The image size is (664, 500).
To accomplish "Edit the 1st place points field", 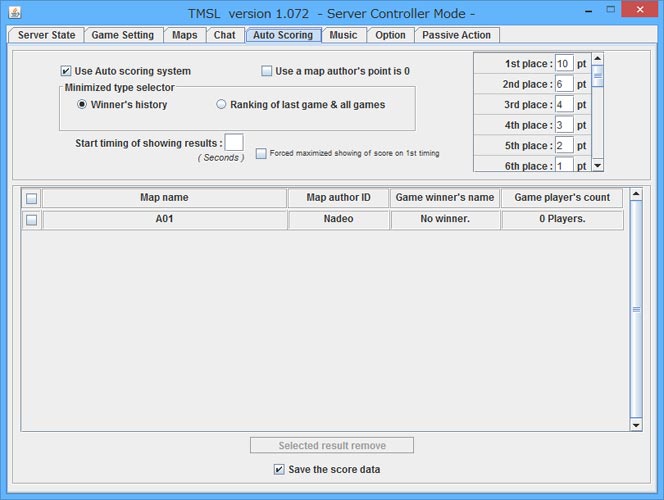I will point(564,64).
